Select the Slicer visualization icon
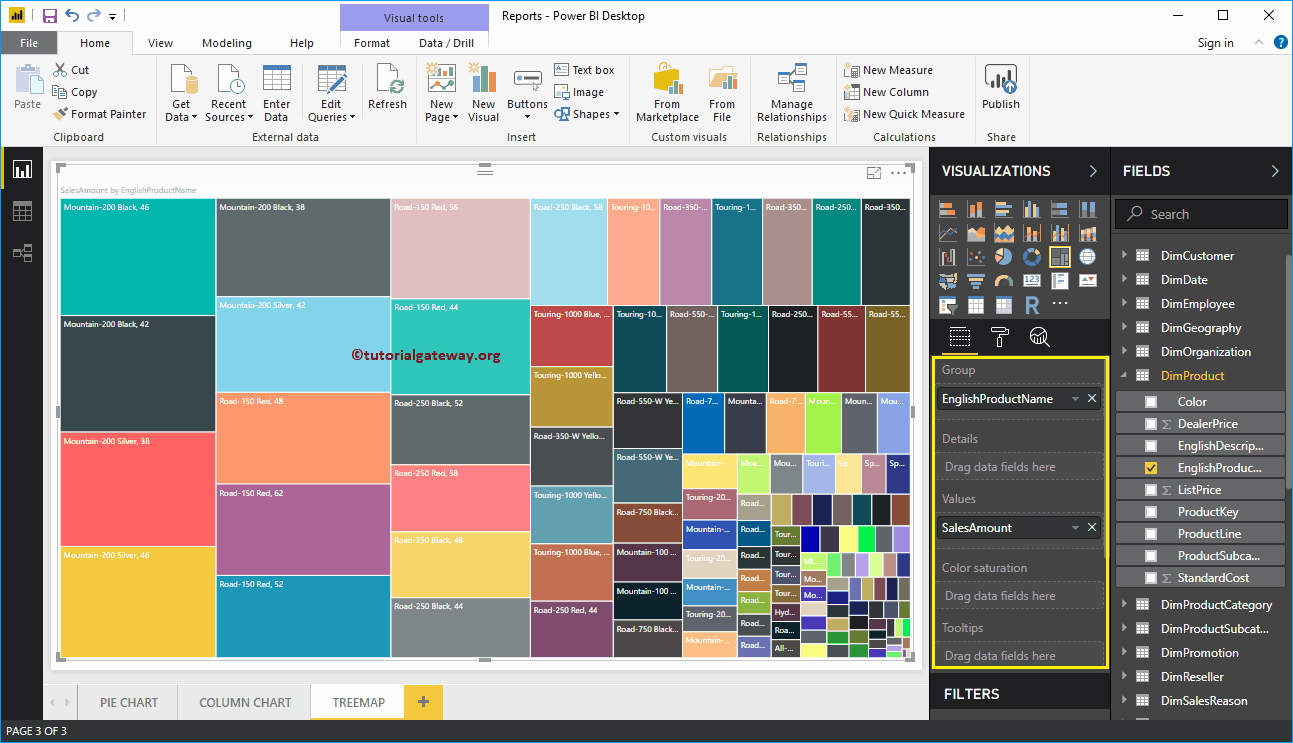 (948, 305)
